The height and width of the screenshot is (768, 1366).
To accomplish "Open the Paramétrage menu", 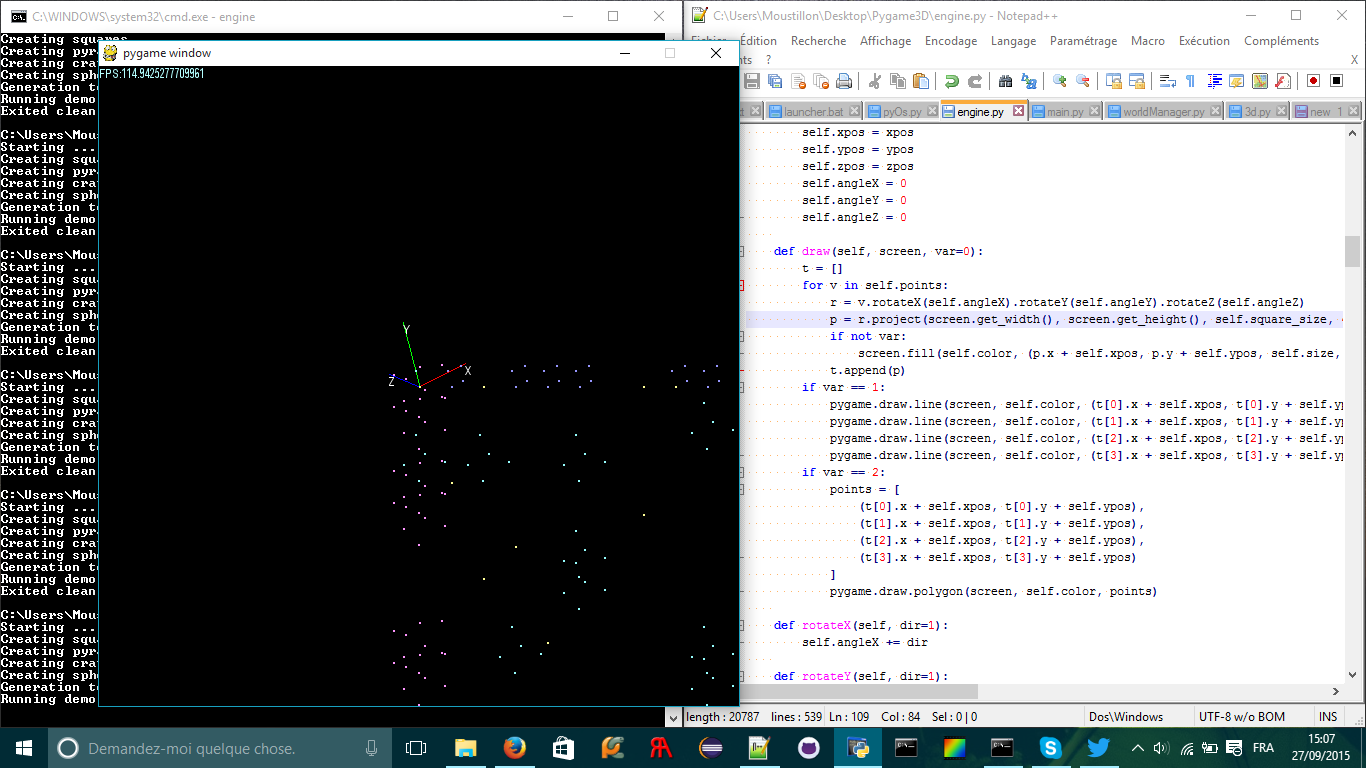I will (1083, 41).
